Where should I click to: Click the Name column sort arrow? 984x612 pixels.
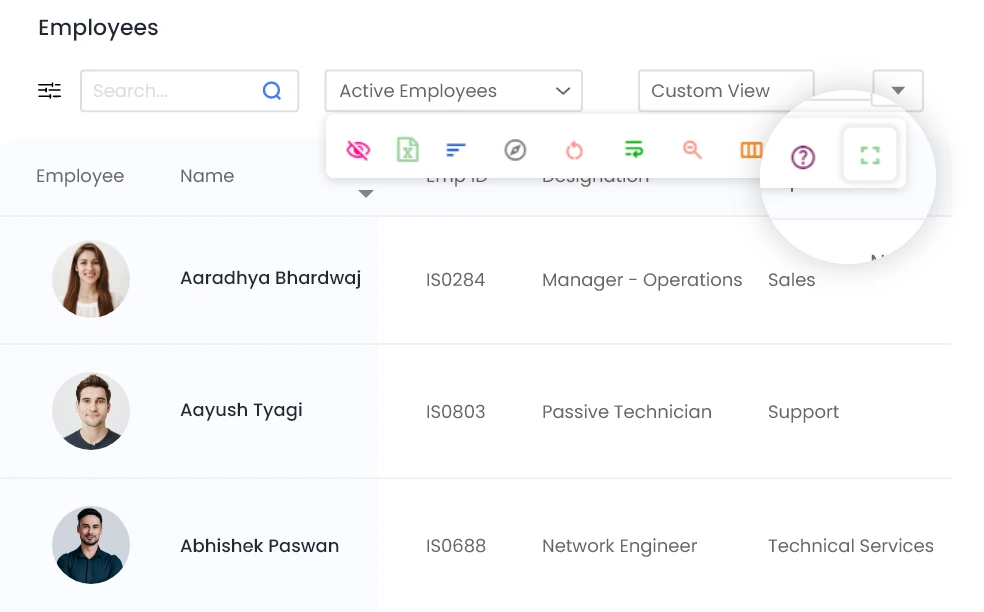tap(366, 194)
